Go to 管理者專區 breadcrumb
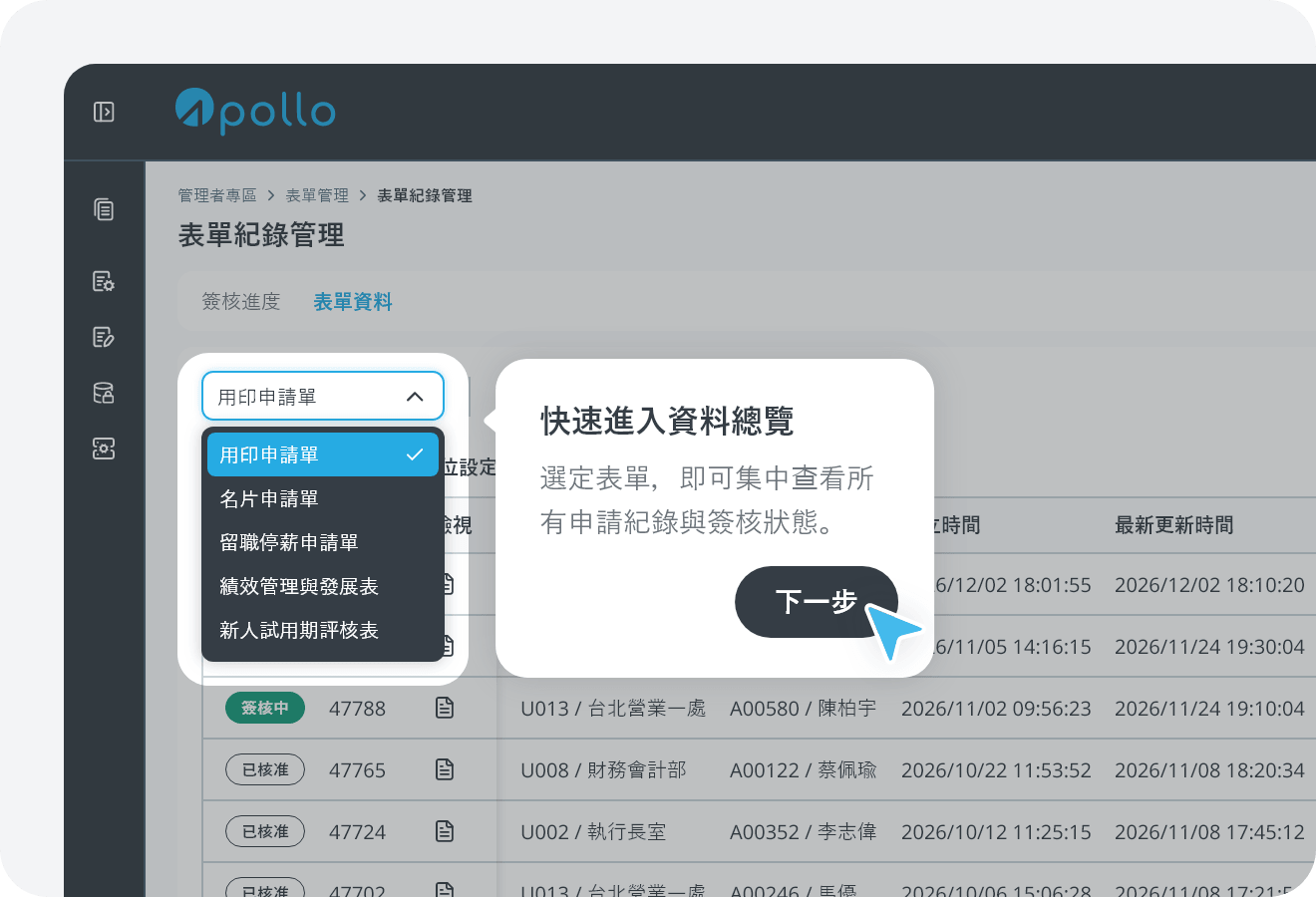The width and height of the screenshot is (1316, 897). tap(217, 195)
